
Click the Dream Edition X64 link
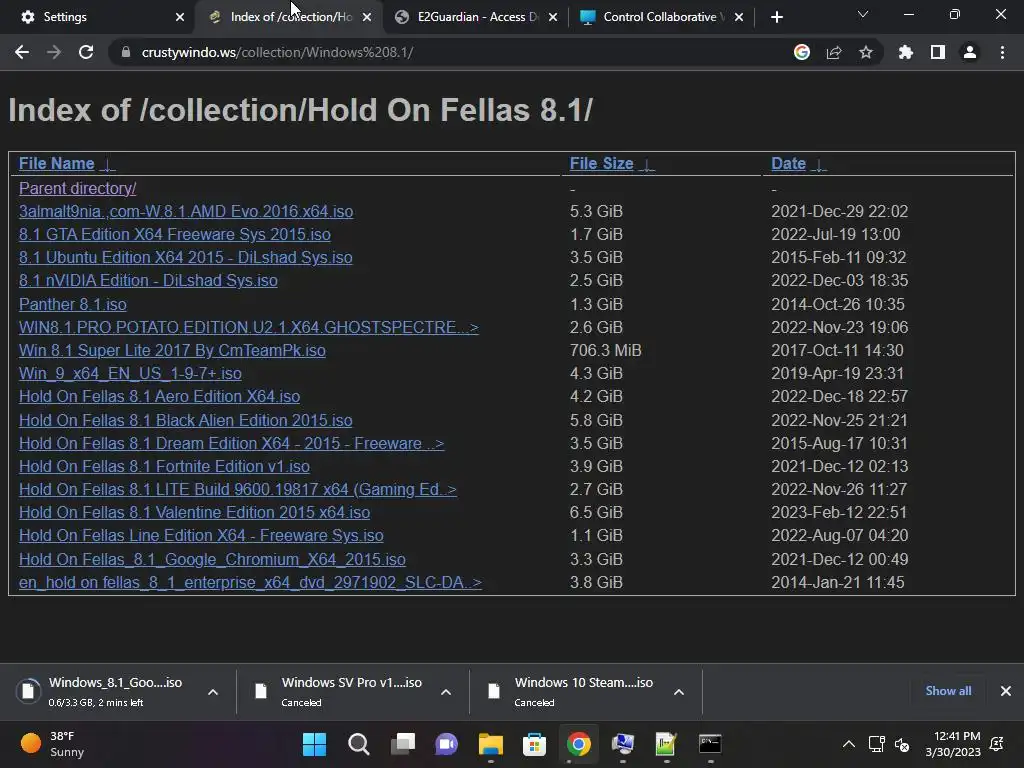click(231, 443)
